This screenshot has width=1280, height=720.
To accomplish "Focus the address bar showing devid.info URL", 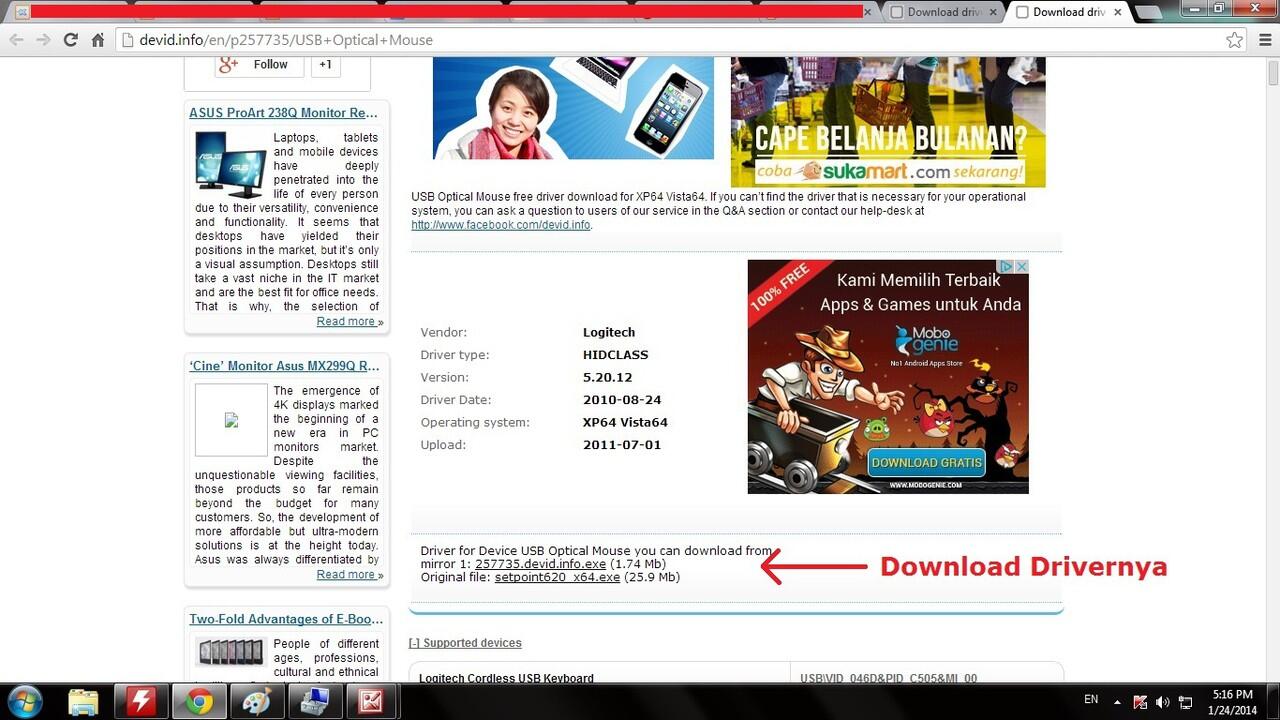I will (x=680, y=40).
